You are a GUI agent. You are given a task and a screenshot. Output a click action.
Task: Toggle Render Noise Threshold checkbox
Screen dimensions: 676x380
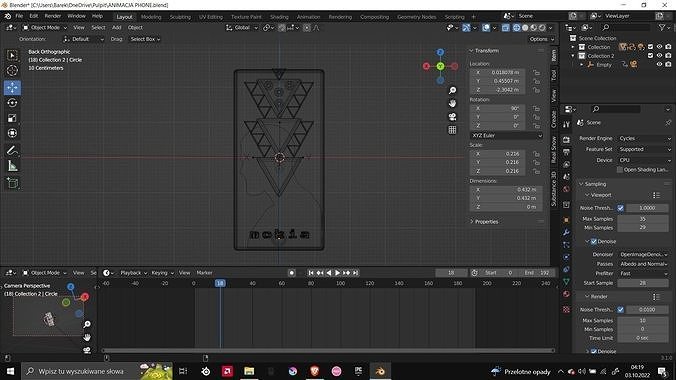[620, 309]
